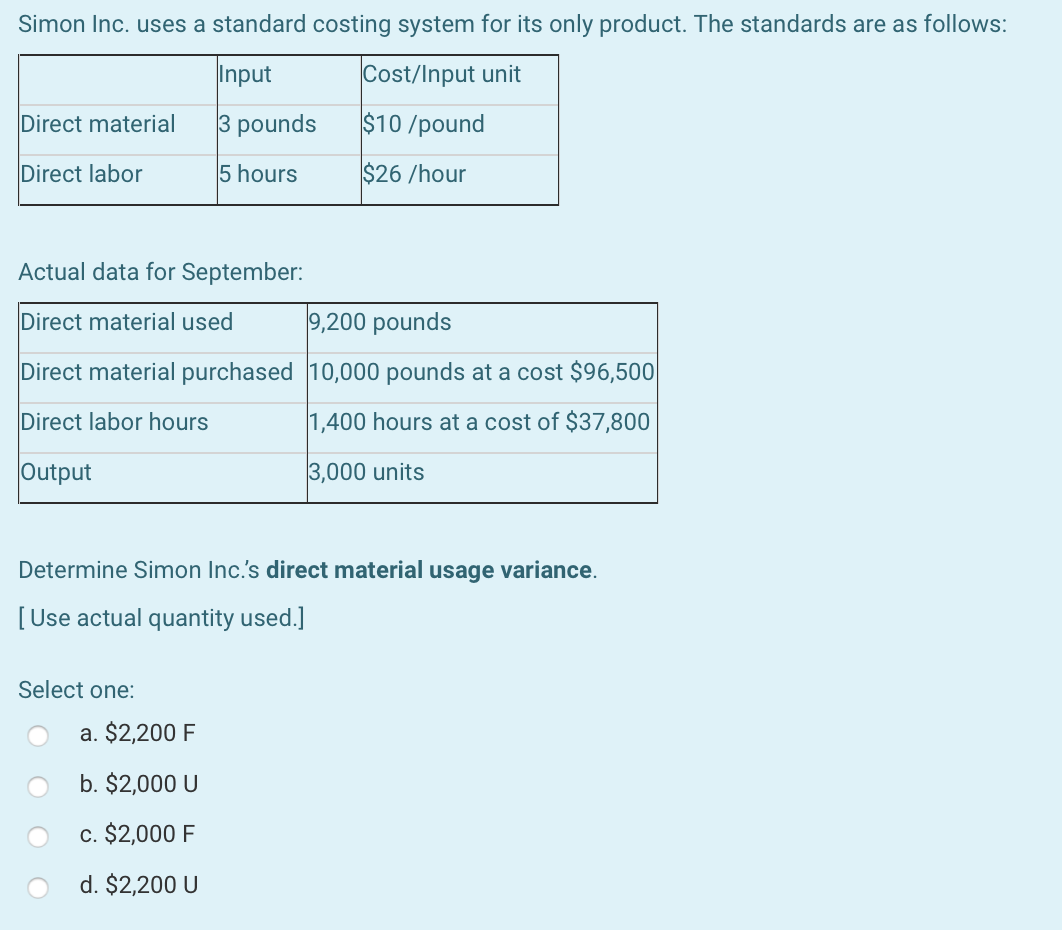Image resolution: width=1062 pixels, height=930 pixels.
Task: Select radio button for answer b. $2,000 U
Action: point(39,786)
